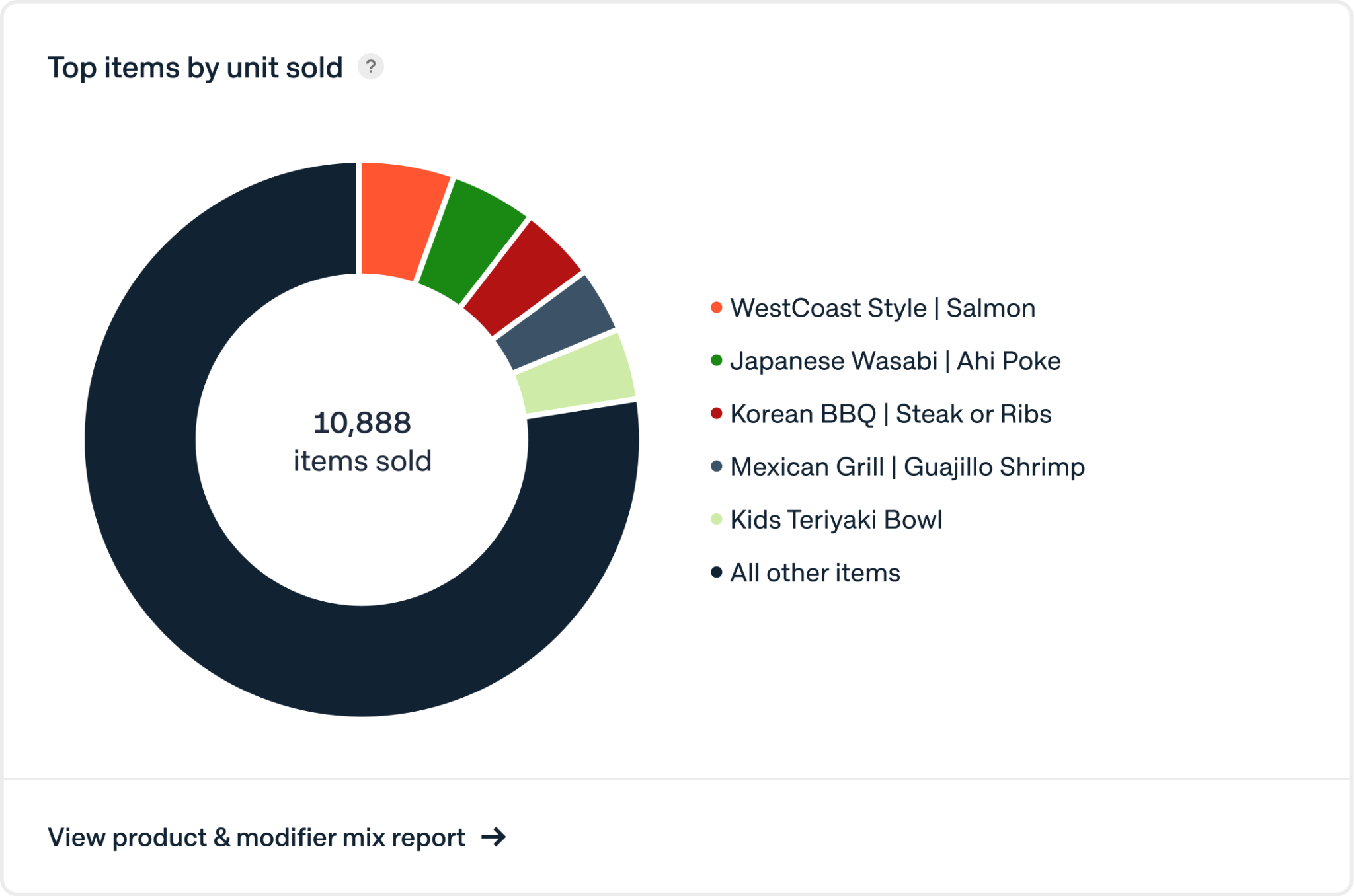
Task: Select Kids Teriyaki Bowl legend label
Action: click(836, 520)
